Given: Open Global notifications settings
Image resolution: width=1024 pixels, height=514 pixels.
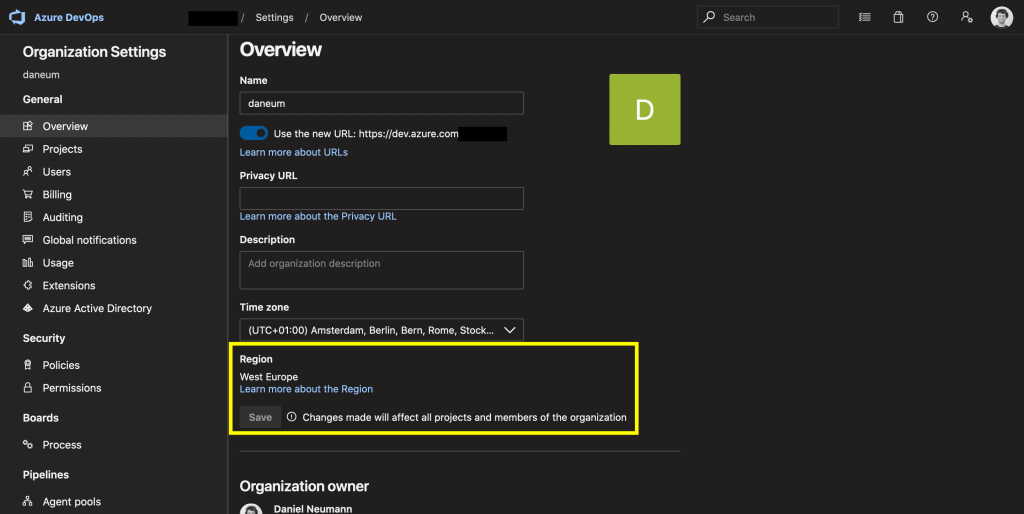Looking at the screenshot, I should tap(89, 240).
